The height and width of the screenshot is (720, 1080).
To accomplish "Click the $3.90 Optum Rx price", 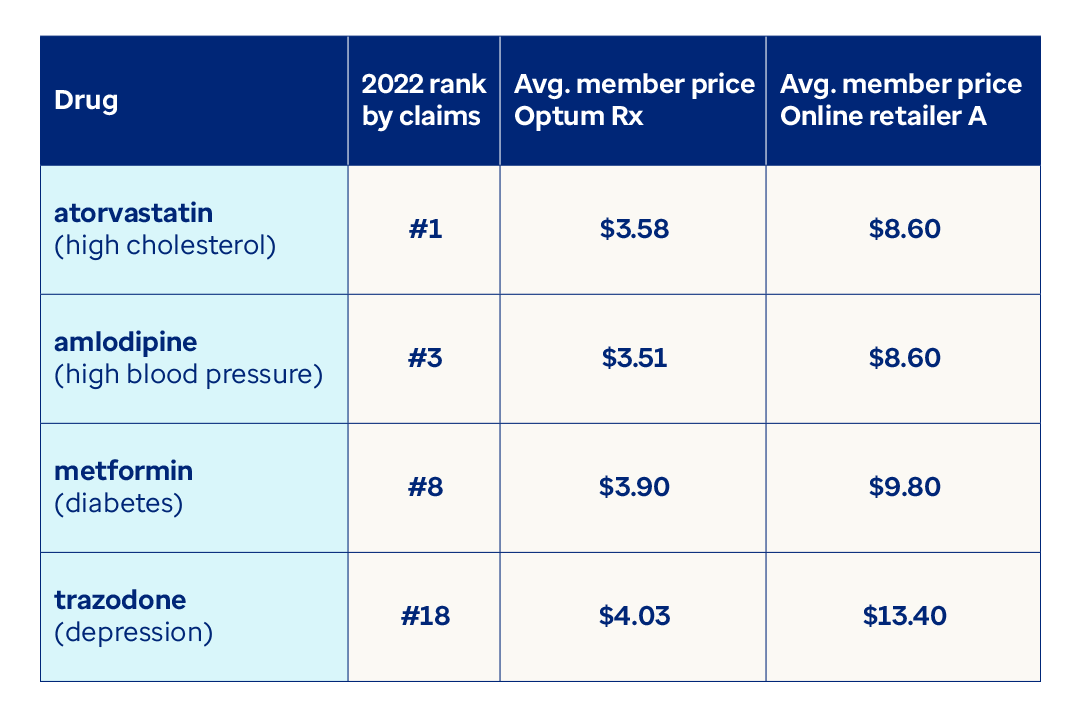I will pyautogui.click(x=634, y=487).
